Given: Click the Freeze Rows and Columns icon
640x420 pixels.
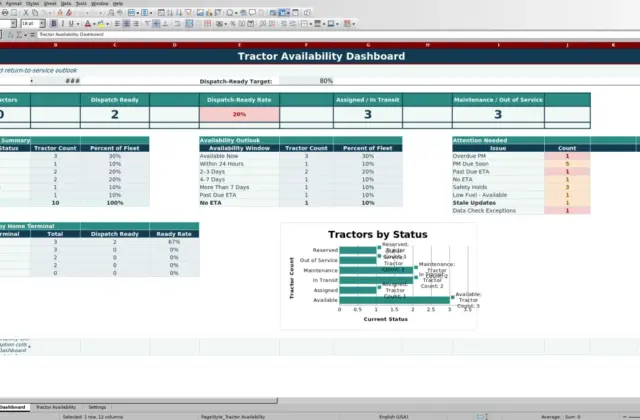Looking at the screenshot, I should click(x=282, y=13).
